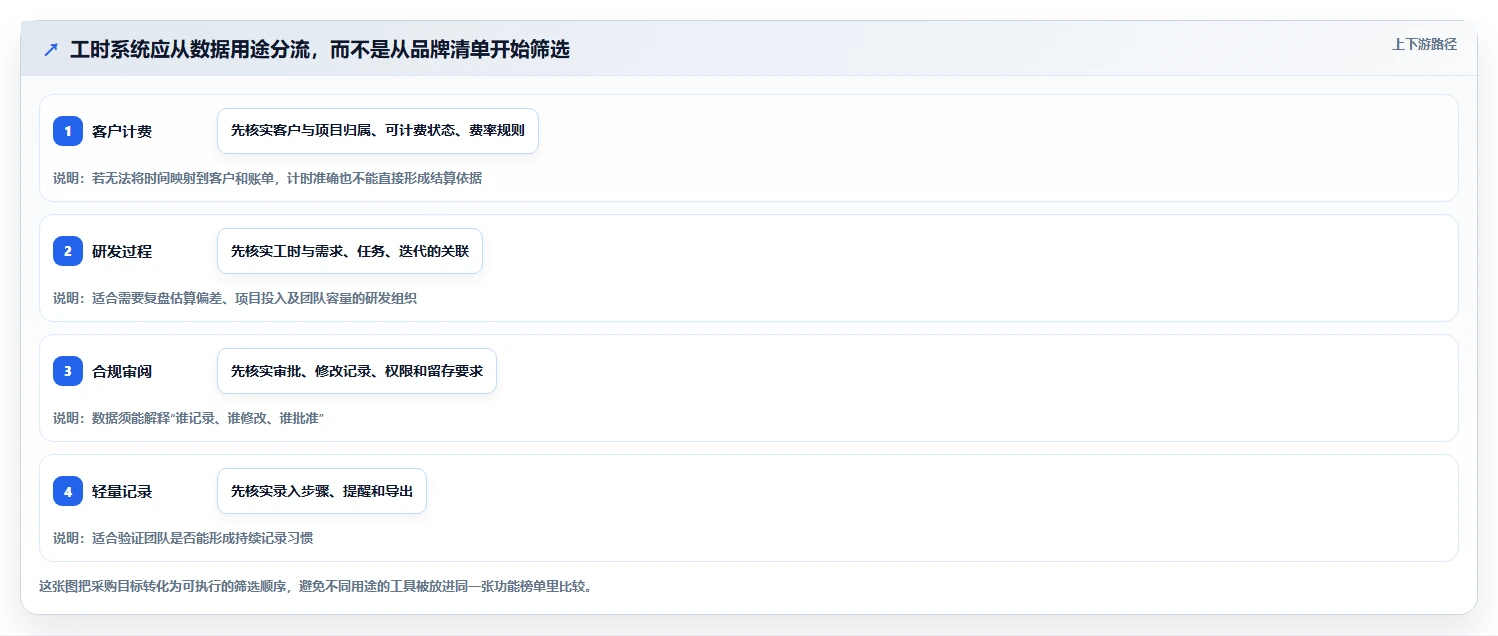Screen dimensions: 1498x636
Task: Click the 合规审阅 label
Action: coord(122,371)
